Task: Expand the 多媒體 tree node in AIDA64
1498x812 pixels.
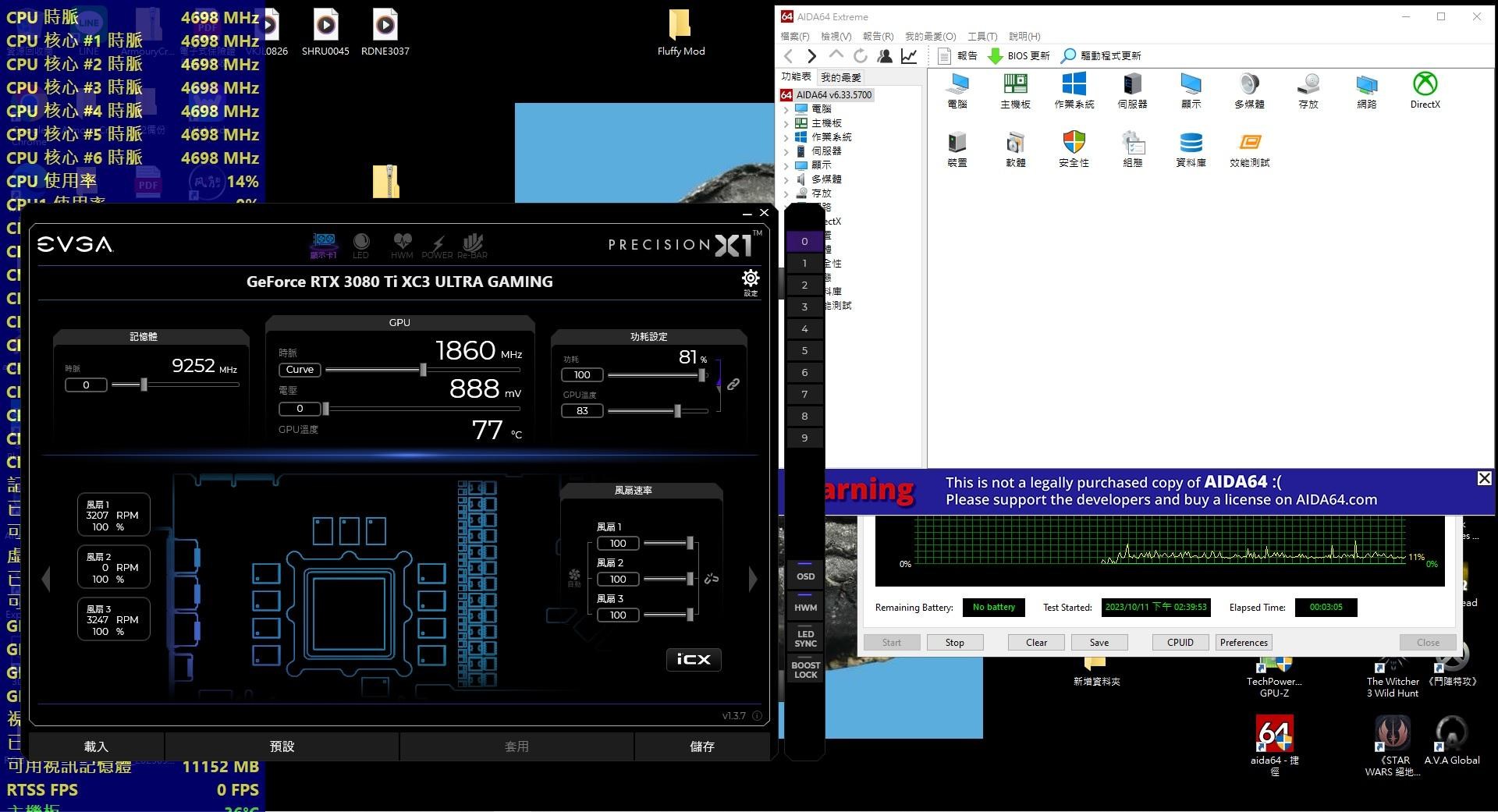Action: click(x=786, y=179)
